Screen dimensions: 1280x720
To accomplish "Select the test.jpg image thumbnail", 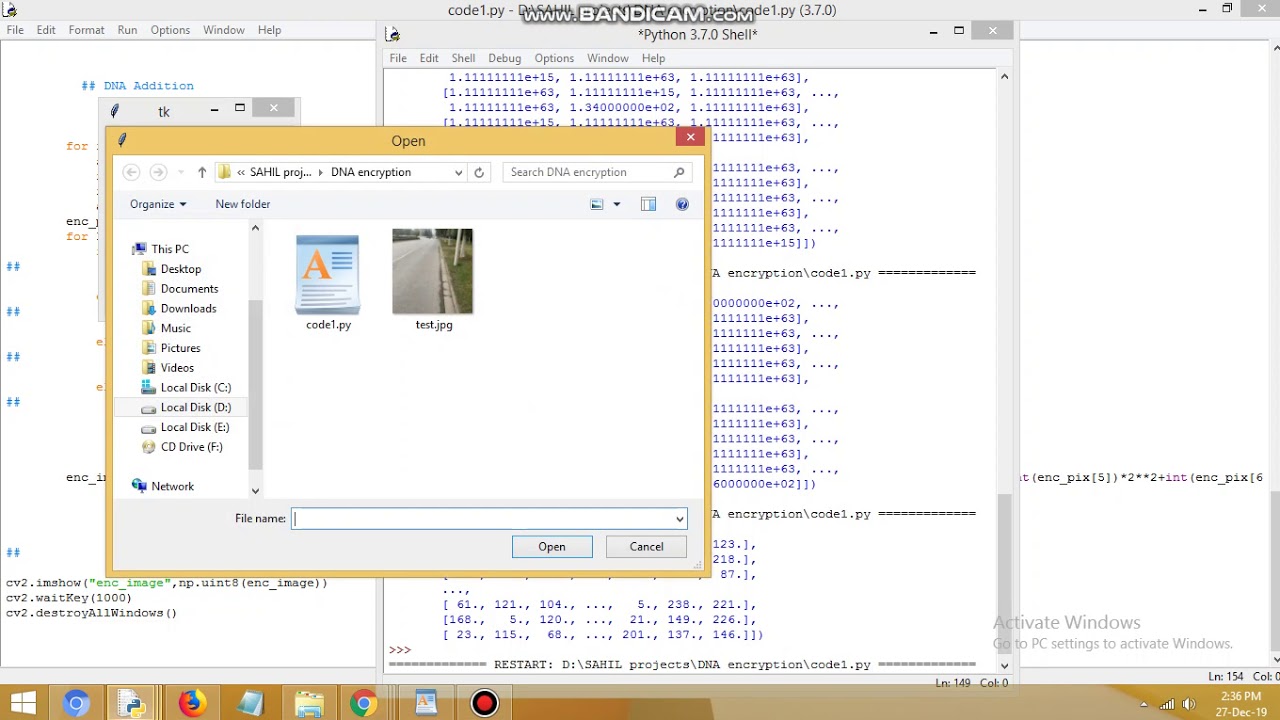I will pyautogui.click(x=433, y=272).
